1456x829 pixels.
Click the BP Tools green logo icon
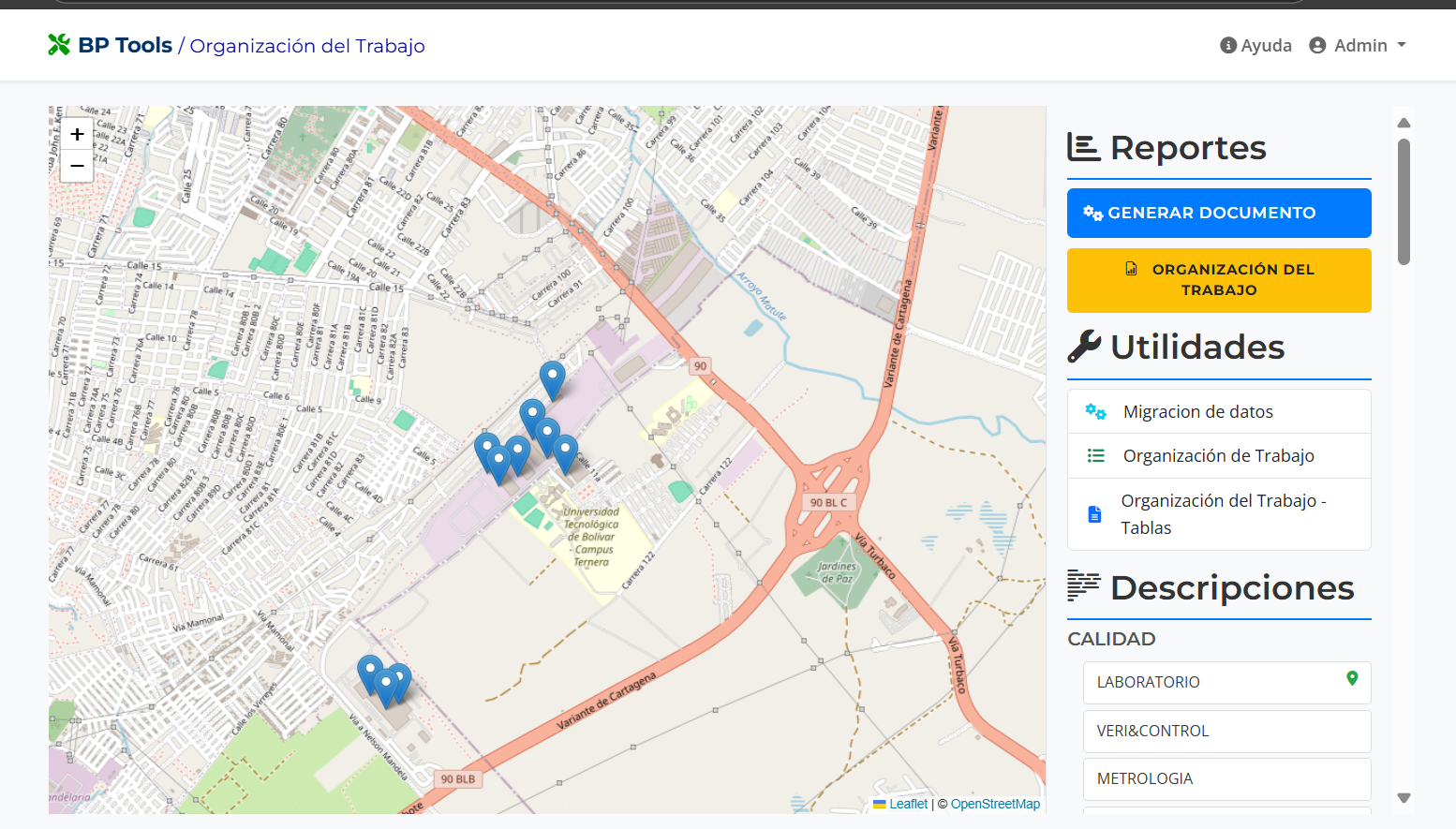click(59, 45)
